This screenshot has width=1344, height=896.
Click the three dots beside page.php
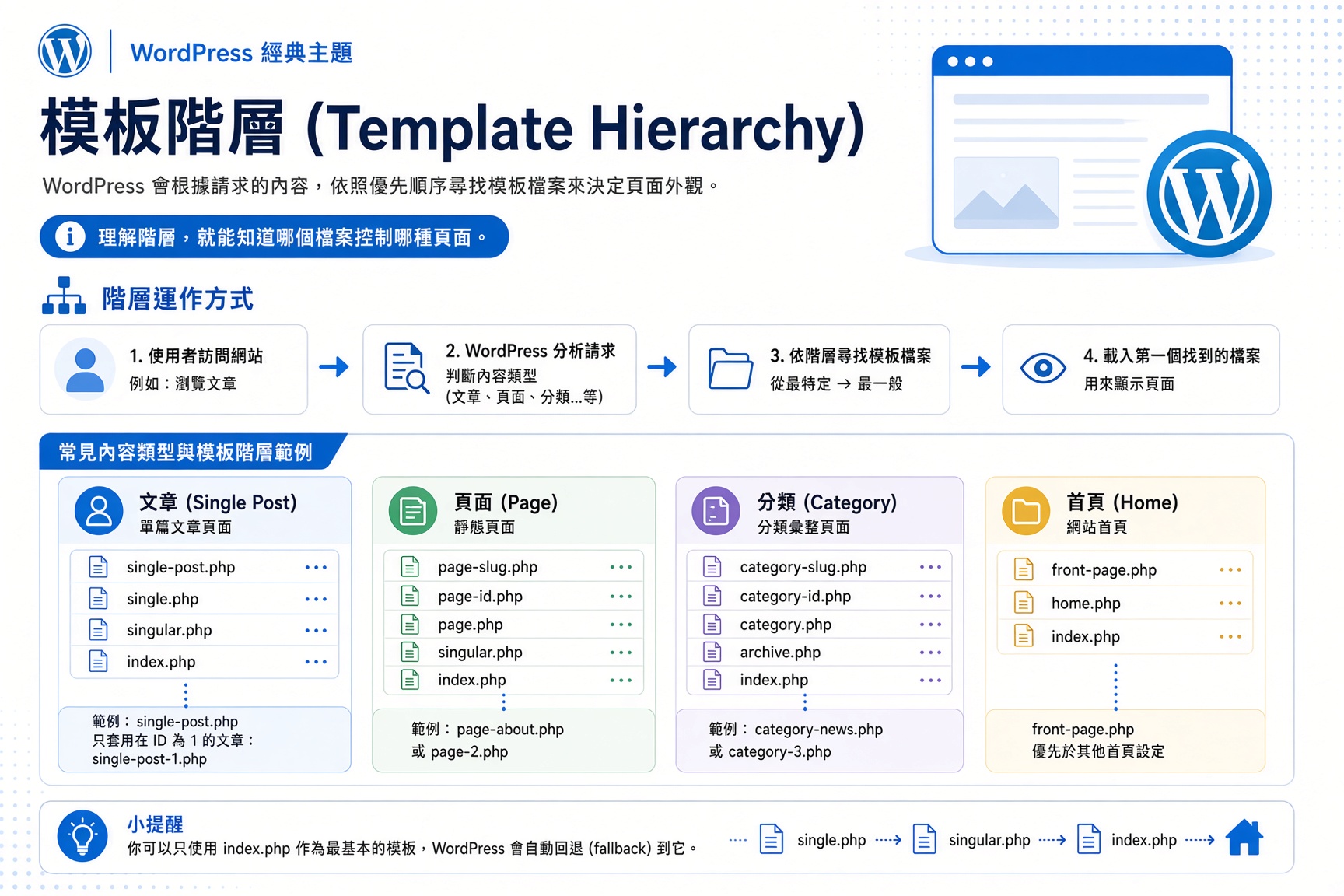click(x=621, y=624)
